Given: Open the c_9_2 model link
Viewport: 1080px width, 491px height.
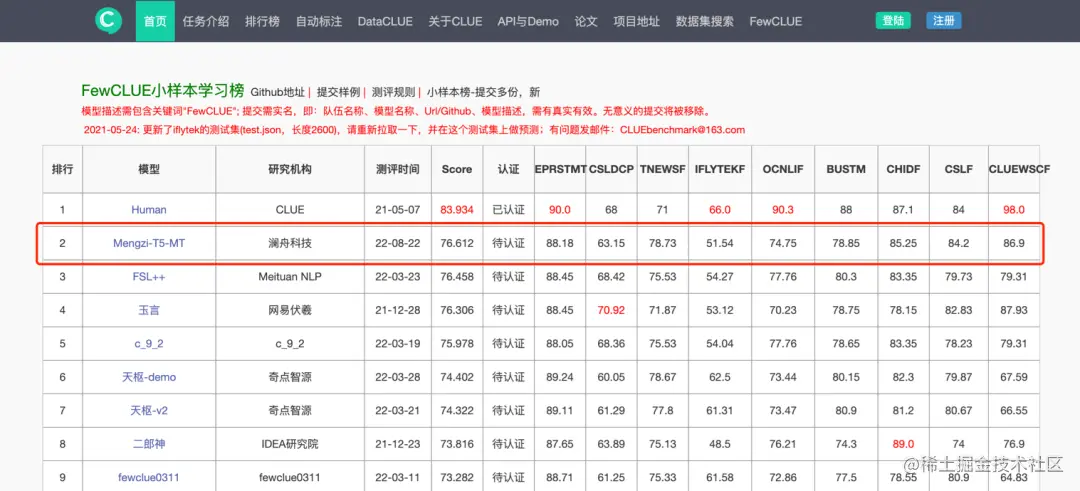Looking at the screenshot, I should click(149, 343).
